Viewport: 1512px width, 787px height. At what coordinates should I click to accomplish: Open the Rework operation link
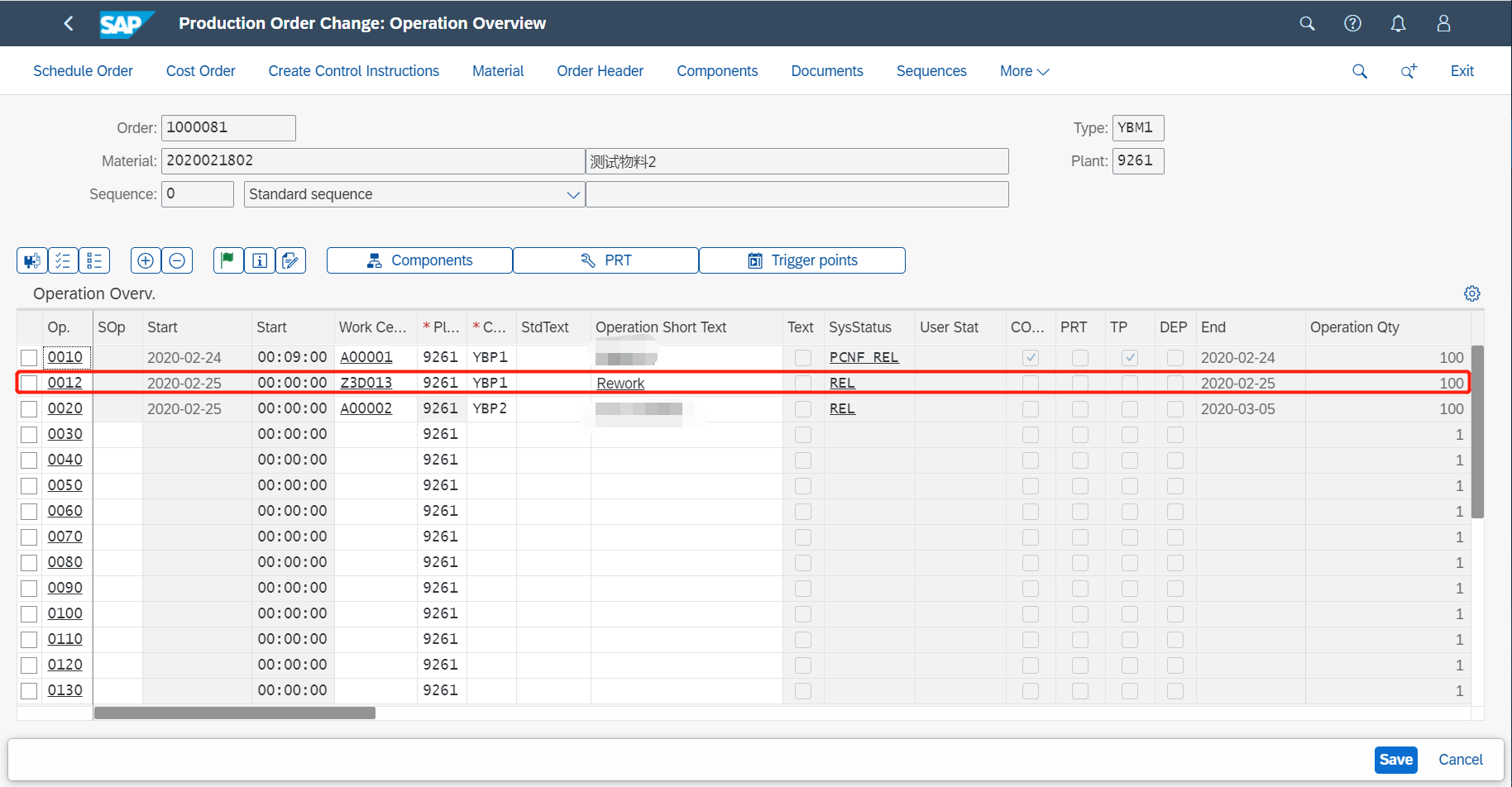tap(620, 383)
